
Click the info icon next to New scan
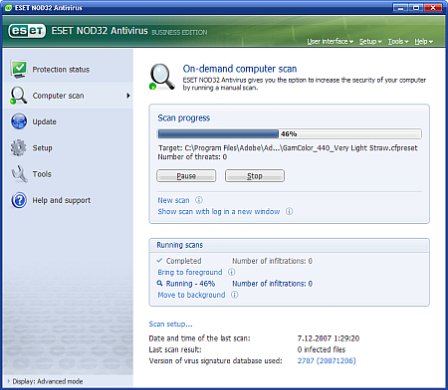pyautogui.click(x=199, y=200)
